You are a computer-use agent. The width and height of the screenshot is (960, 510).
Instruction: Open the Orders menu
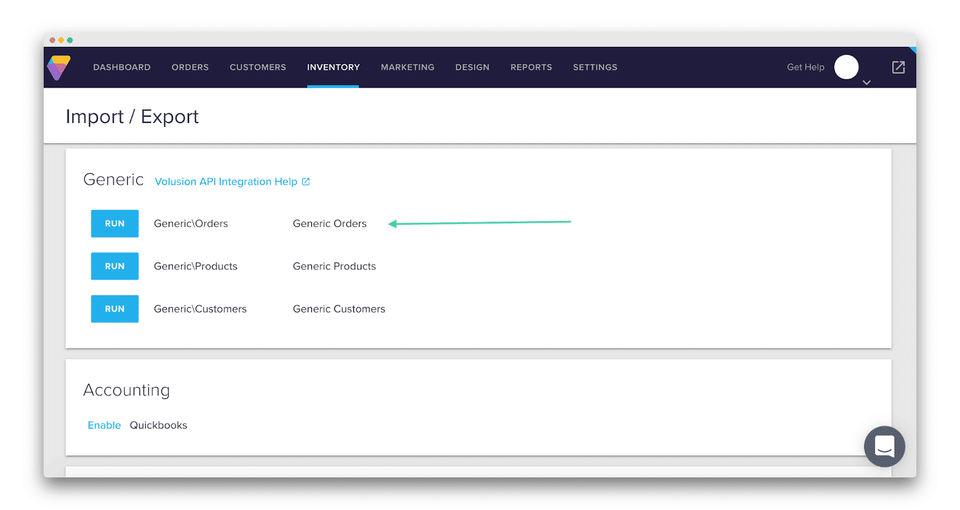click(190, 67)
